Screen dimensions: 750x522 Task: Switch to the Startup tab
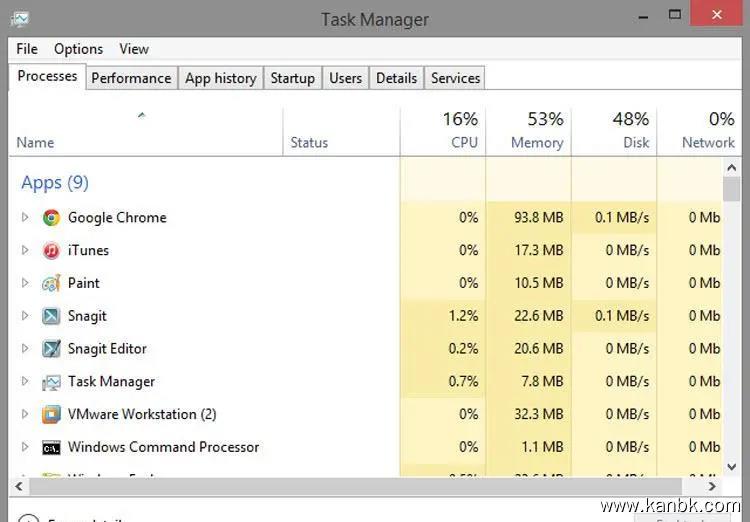(292, 78)
